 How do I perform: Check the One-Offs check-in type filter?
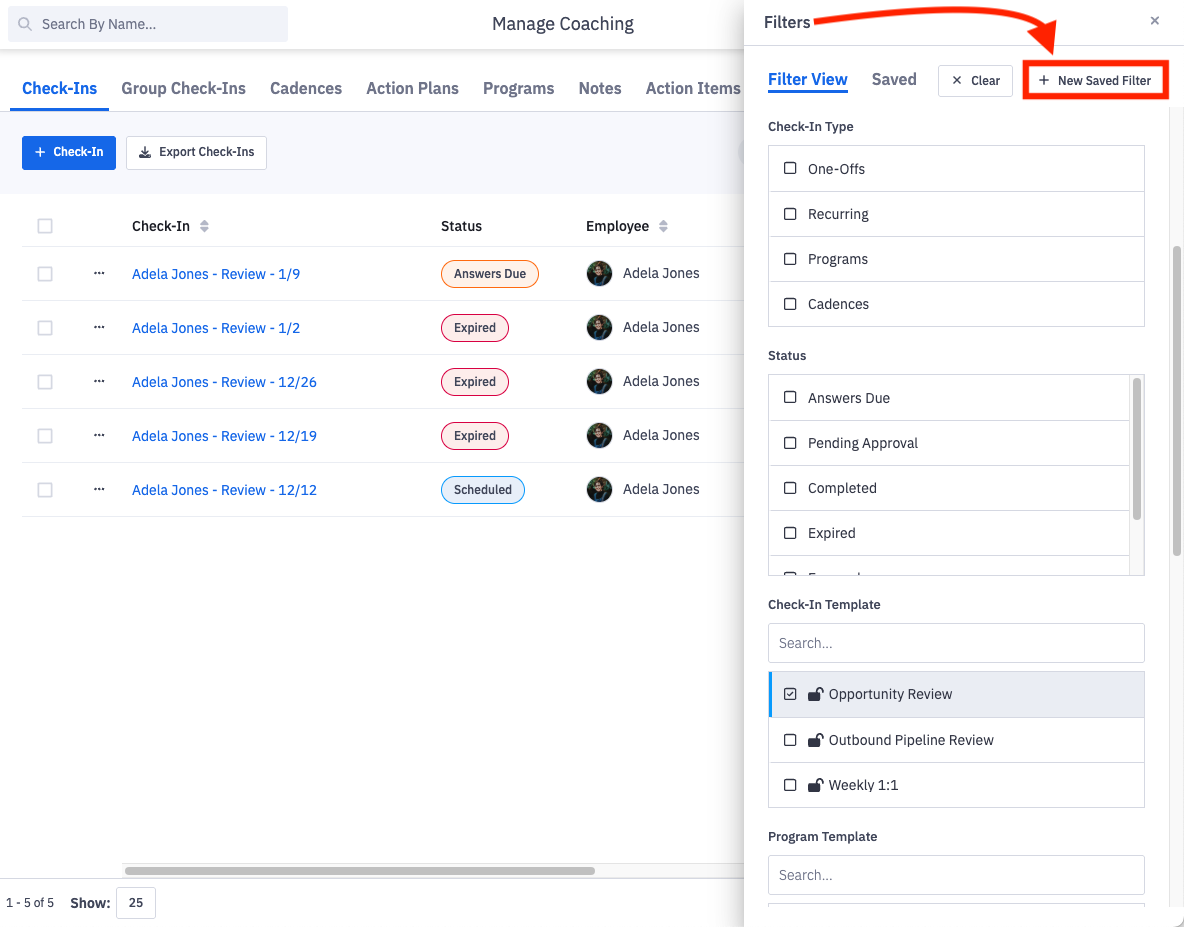pos(790,168)
